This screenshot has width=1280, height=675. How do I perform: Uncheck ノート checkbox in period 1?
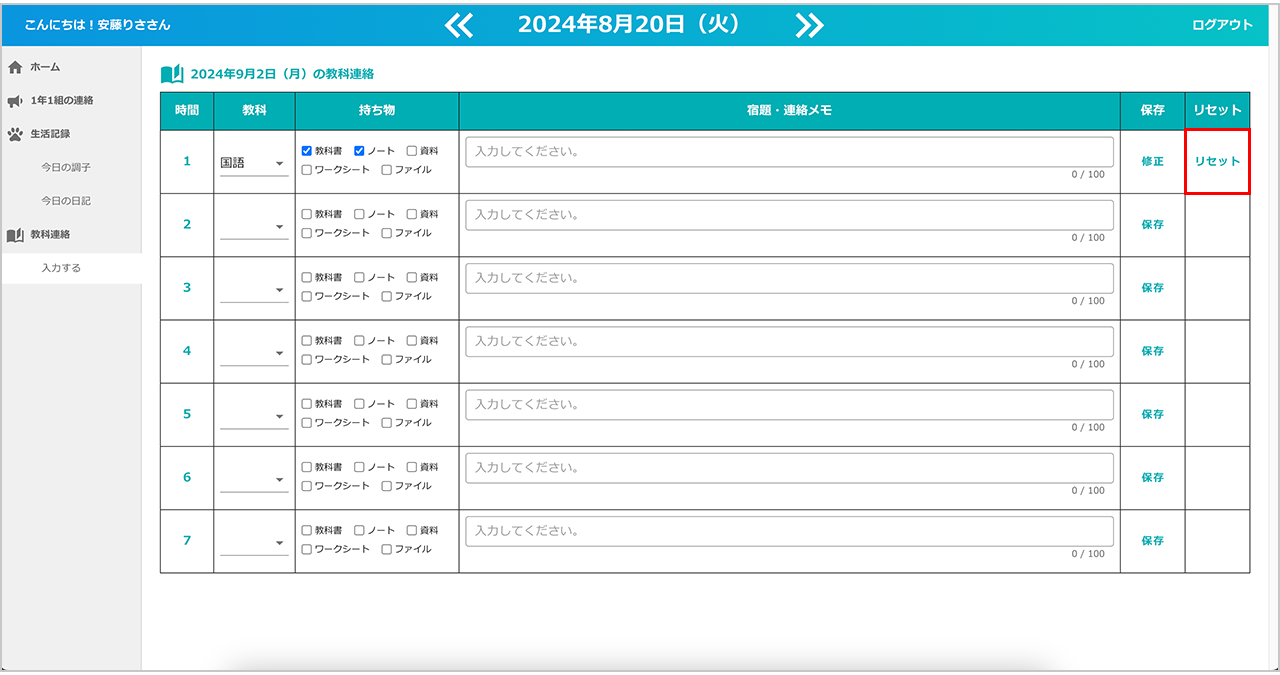359,151
